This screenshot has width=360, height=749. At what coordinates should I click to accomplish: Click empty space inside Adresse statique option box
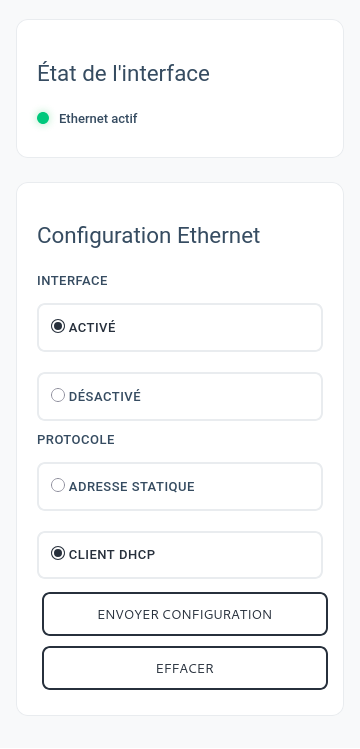260,486
